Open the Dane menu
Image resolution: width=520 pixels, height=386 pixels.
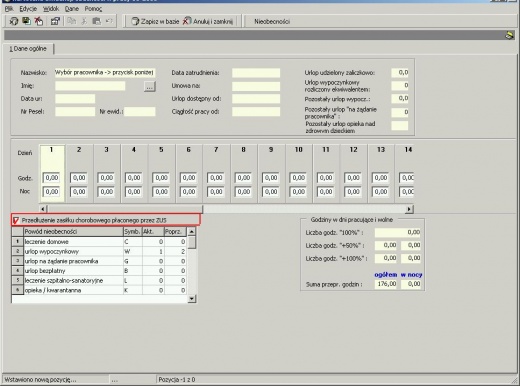[72, 9]
